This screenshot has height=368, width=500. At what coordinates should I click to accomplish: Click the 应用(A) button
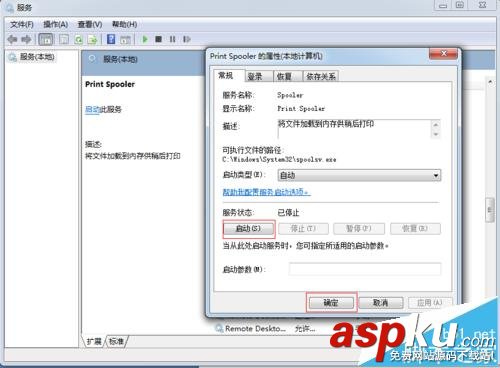click(x=430, y=303)
